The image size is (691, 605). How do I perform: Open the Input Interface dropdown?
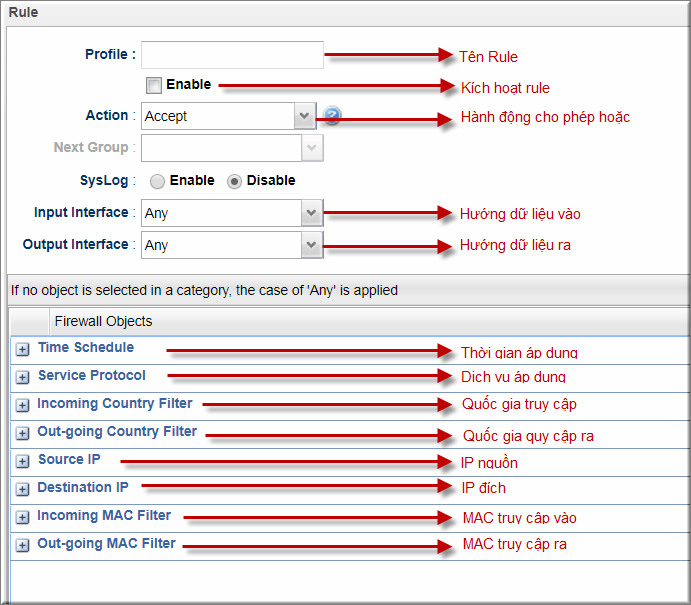click(232, 213)
